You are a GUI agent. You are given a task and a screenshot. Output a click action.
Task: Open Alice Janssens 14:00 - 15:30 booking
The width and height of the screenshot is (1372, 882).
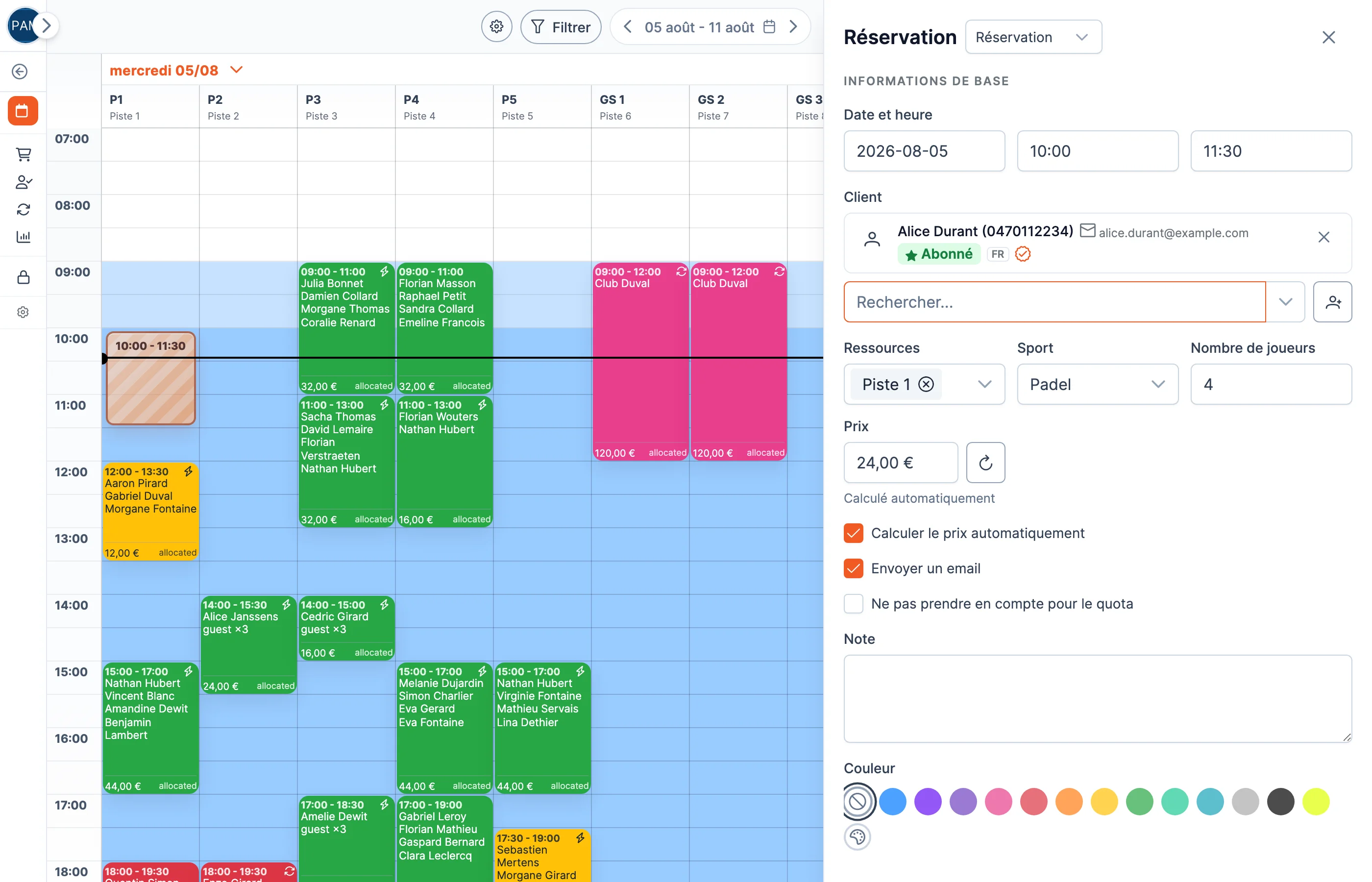tap(248, 645)
